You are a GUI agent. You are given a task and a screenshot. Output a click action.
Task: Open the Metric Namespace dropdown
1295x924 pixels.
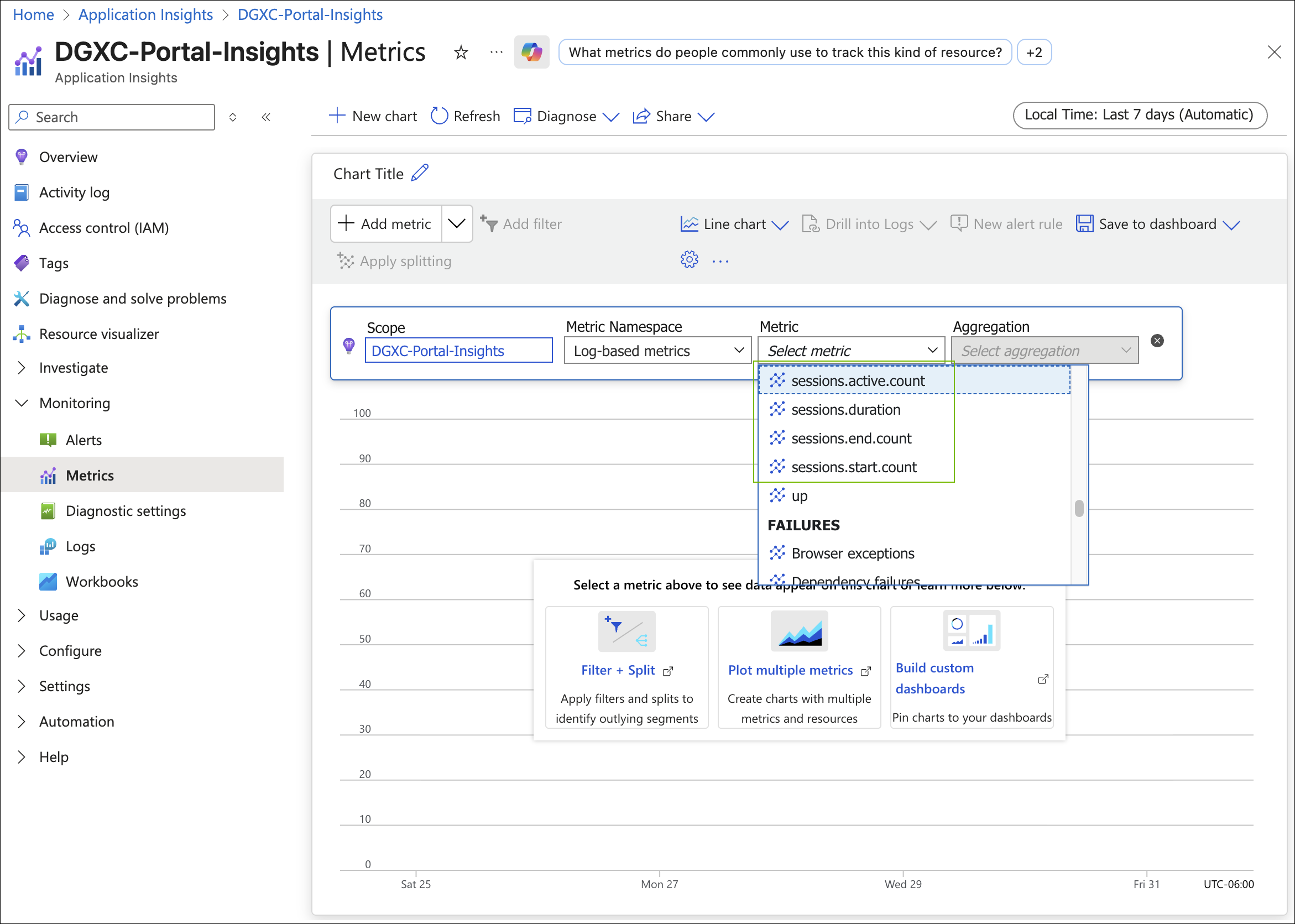click(x=657, y=351)
